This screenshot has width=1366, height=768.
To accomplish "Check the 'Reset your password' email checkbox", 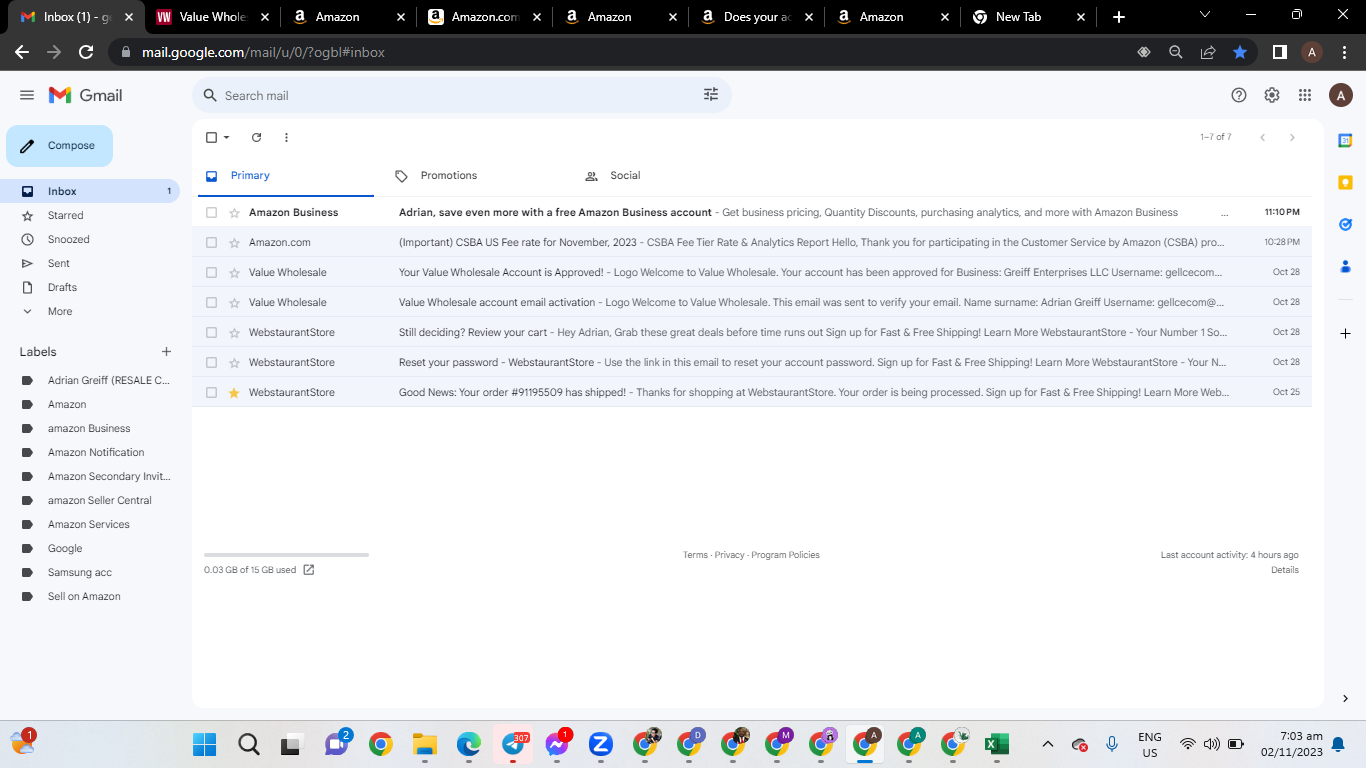I will (x=211, y=362).
